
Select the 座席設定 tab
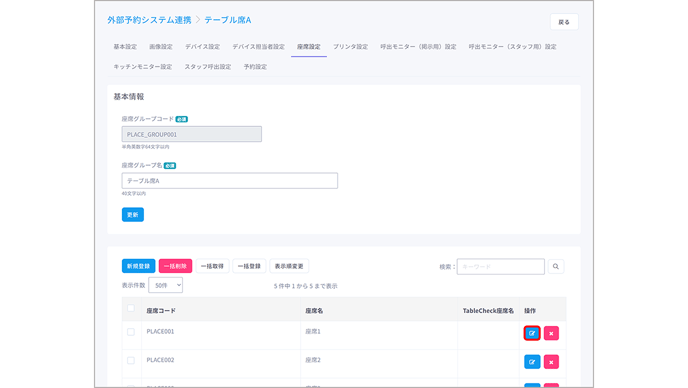(x=308, y=47)
